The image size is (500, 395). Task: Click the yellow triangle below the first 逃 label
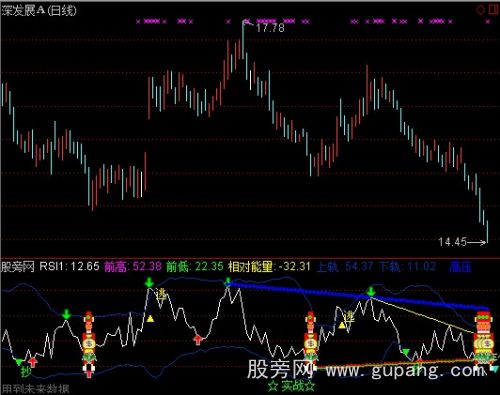coord(150,319)
